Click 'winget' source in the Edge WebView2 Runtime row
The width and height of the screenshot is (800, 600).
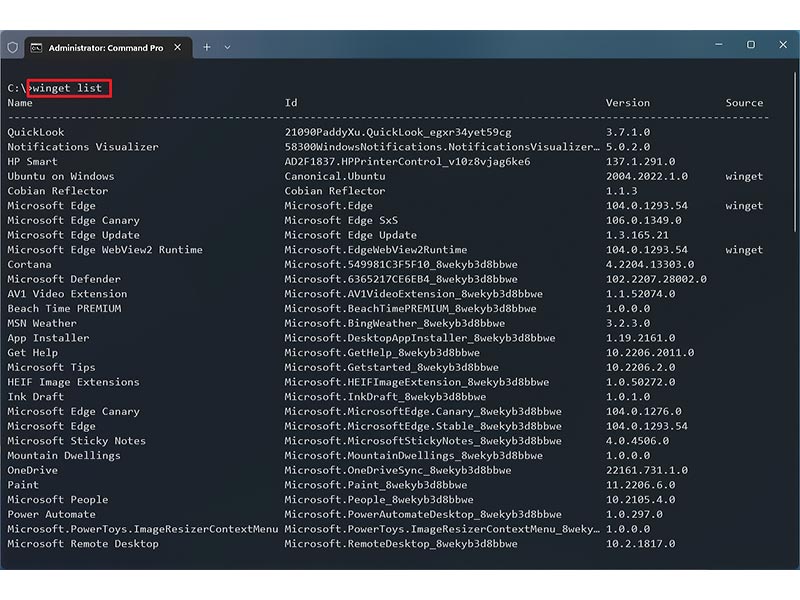(744, 250)
